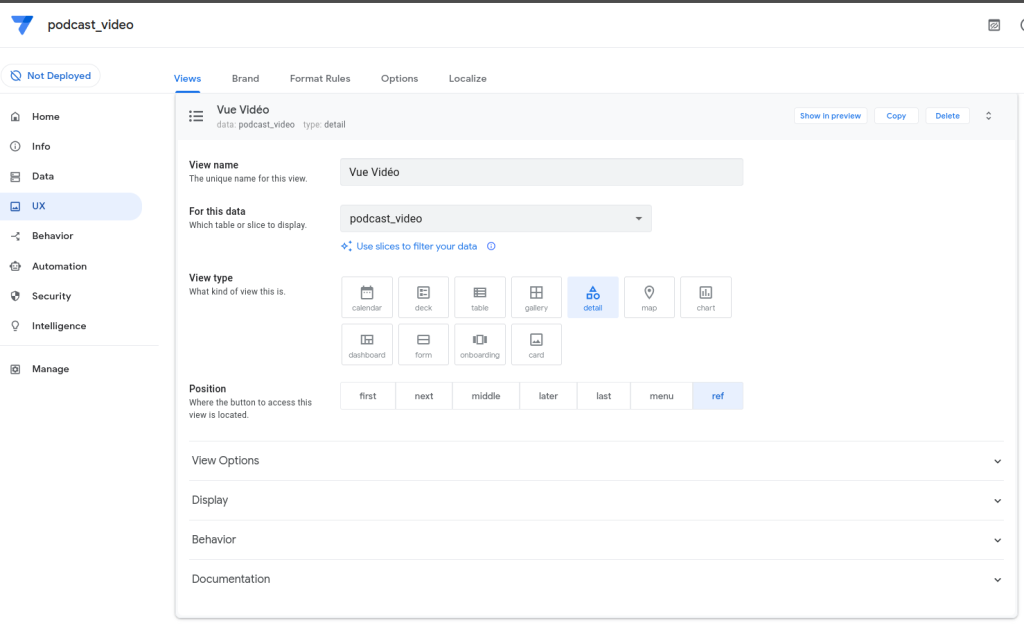Set position to ref

coord(718,396)
